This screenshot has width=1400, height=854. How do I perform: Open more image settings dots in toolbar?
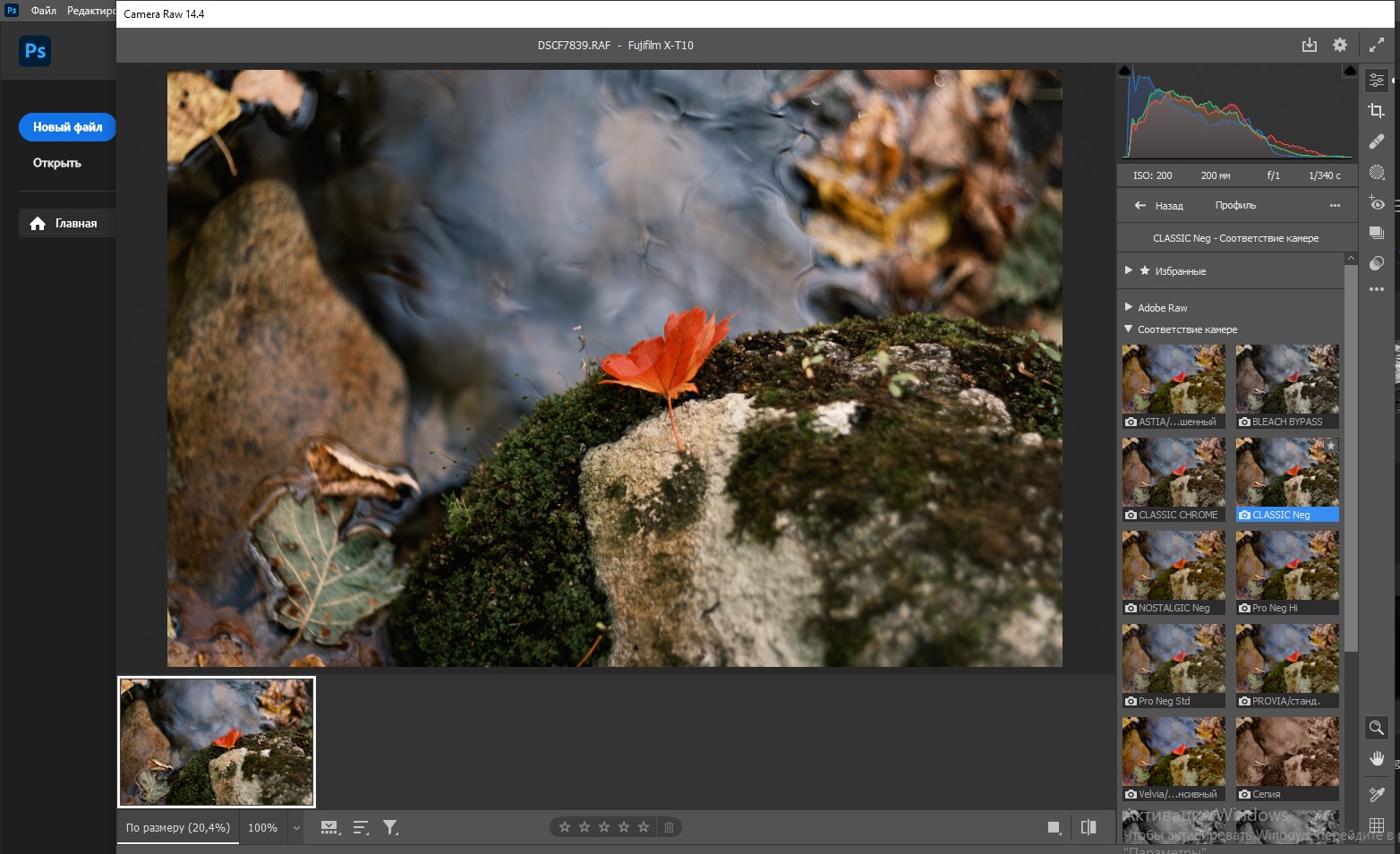(1377, 289)
